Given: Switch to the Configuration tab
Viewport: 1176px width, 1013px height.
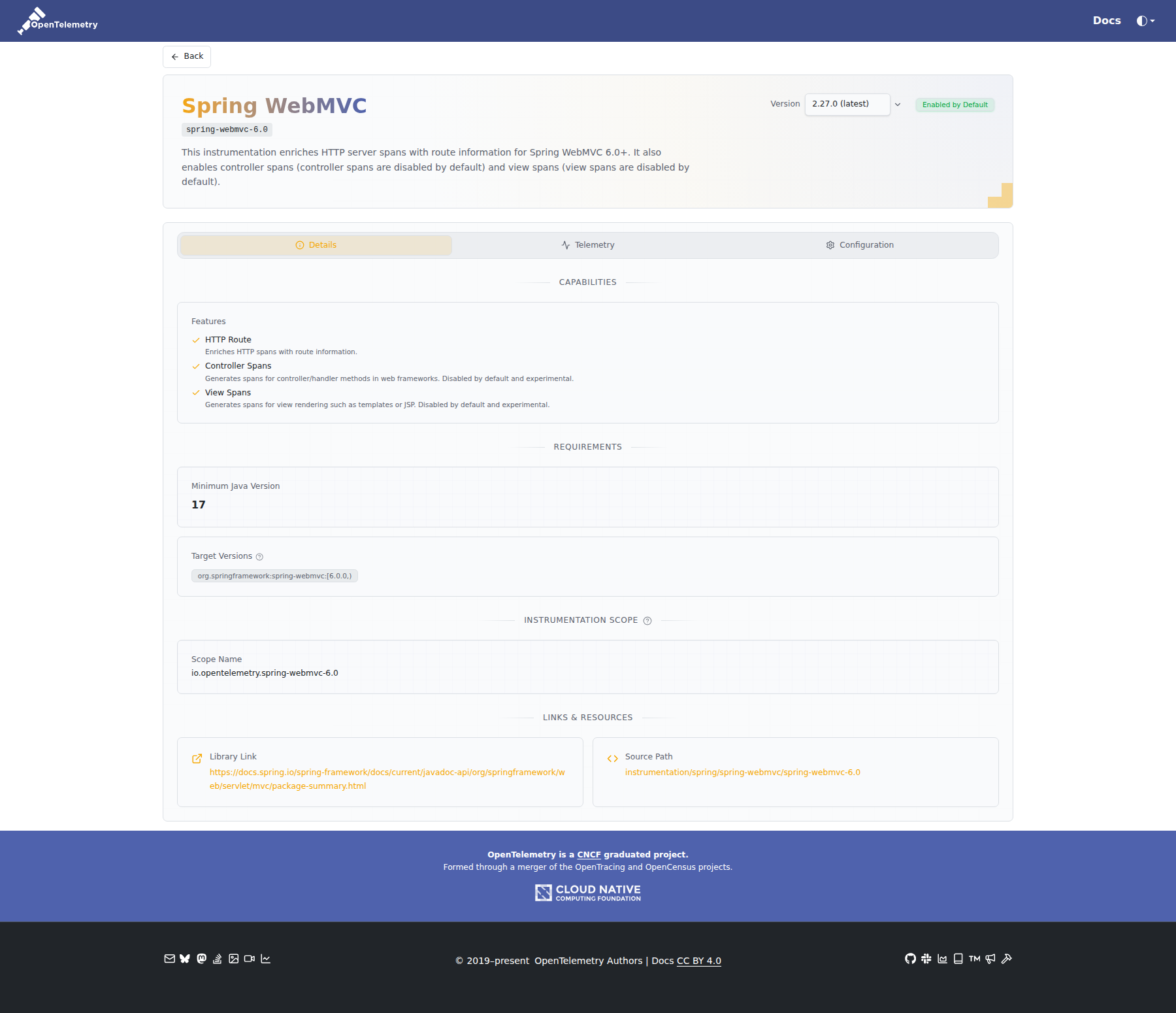Looking at the screenshot, I should pyautogui.click(x=860, y=245).
